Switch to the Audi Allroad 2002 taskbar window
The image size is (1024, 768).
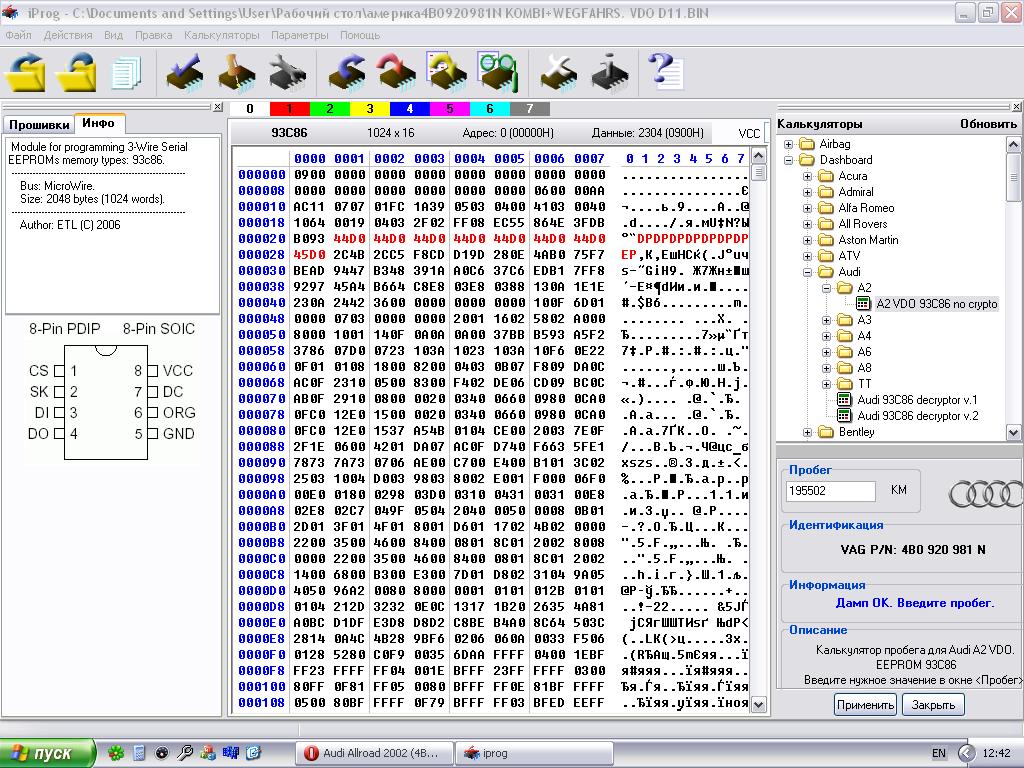click(374, 753)
